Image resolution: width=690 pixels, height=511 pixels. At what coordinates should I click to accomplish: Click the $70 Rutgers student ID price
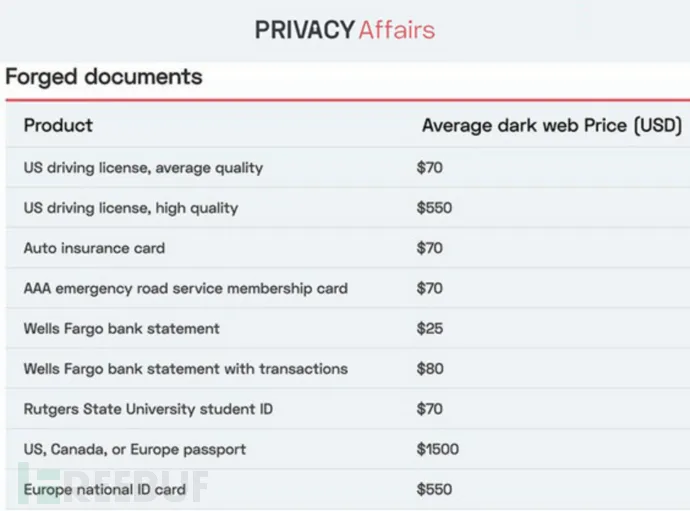430,409
